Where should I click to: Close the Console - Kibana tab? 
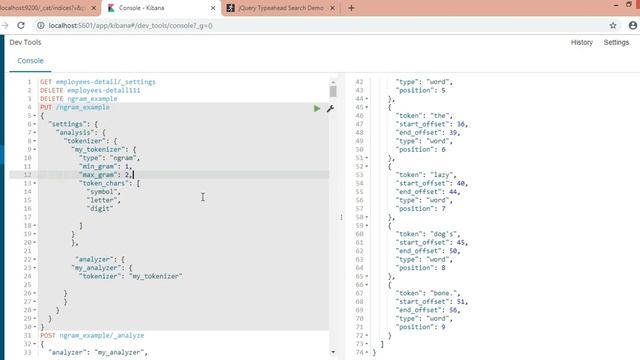[x=213, y=8]
